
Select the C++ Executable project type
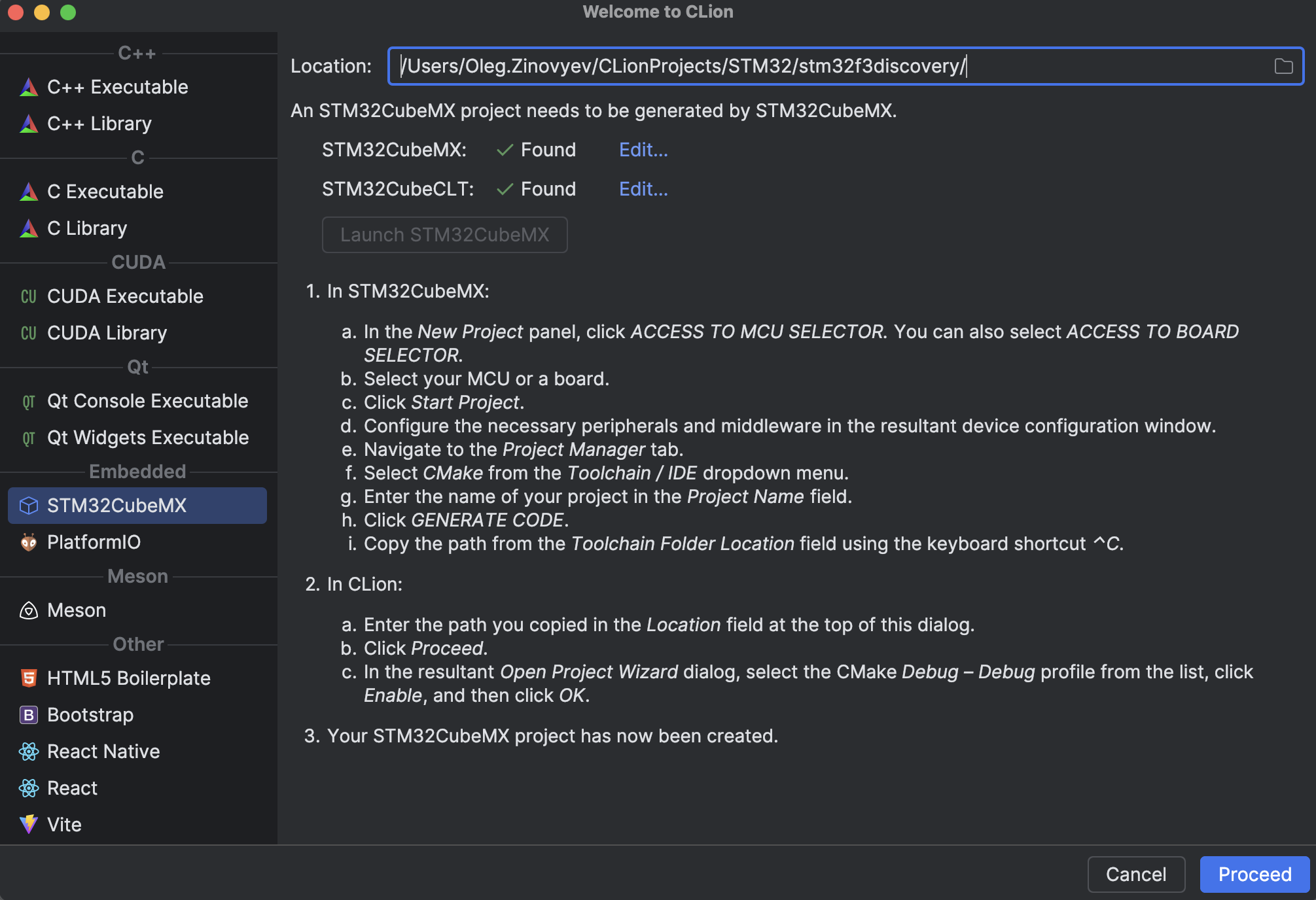pos(118,86)
